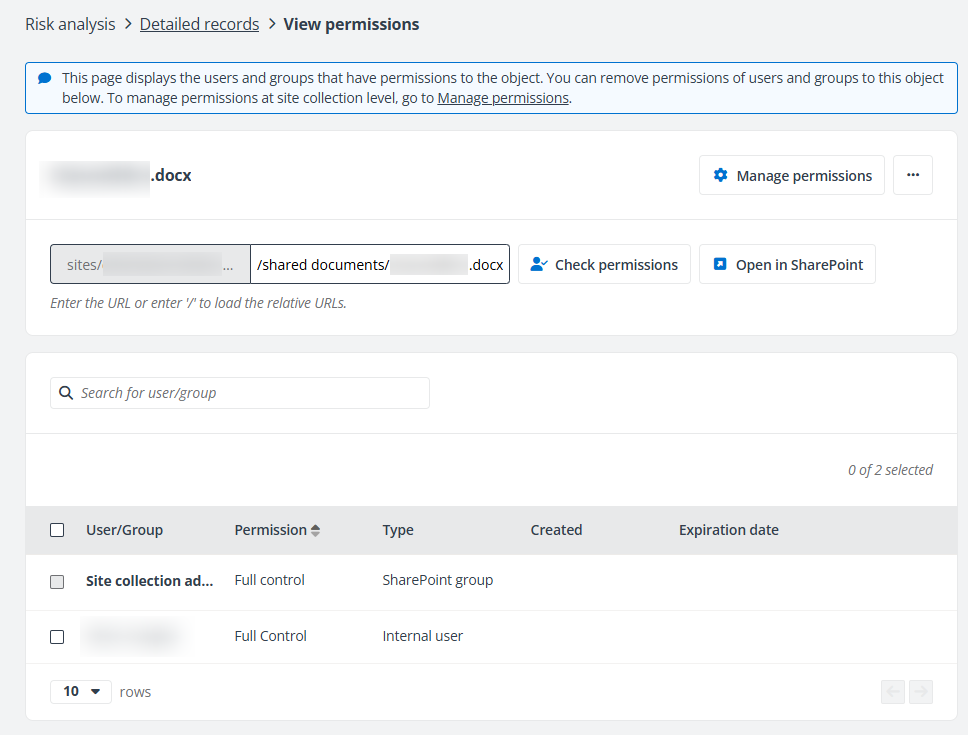
Task: Select all rows using the header checkbox
Action: coord(57,530)
